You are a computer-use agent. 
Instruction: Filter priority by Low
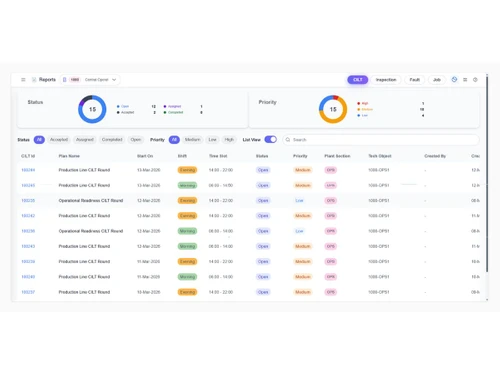[x=212, y=140]
